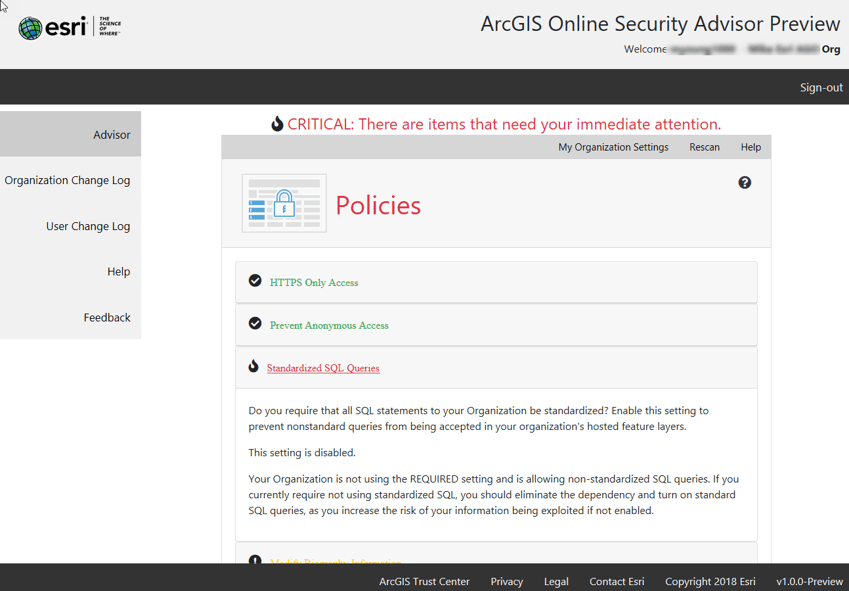Click the ArcGIS Online Security Advisor Preview title
The image size is (849, 591).
click(661, 24)
